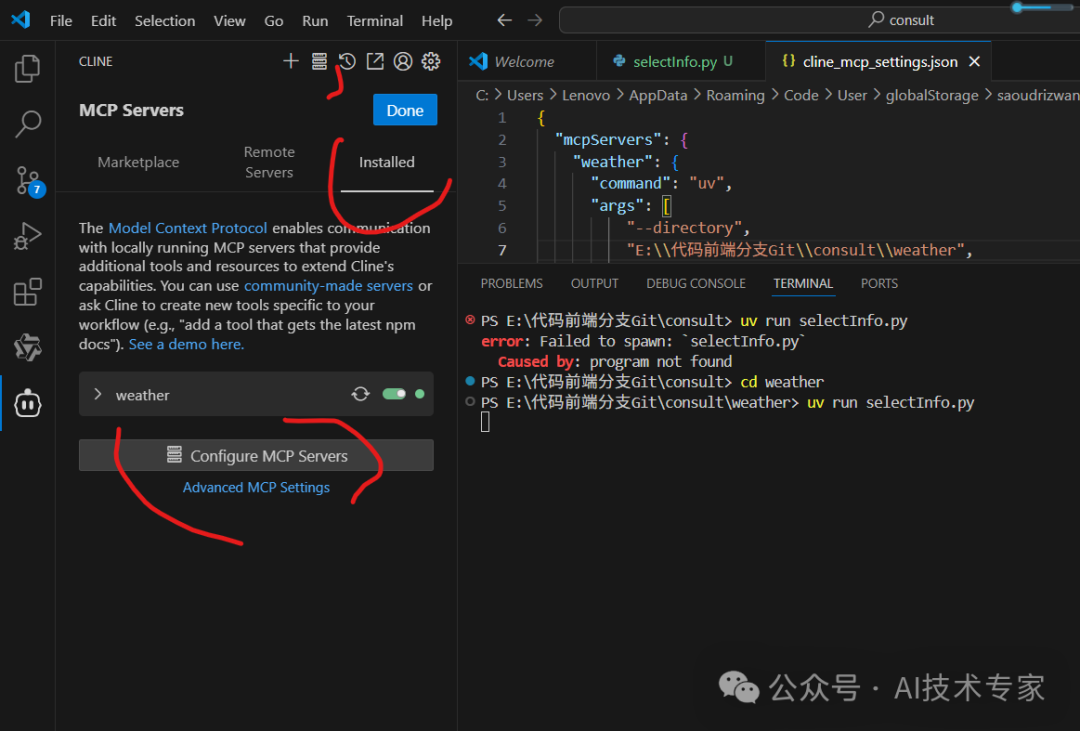Click the "mcpServers" key on line 2
This screenshot has width=1080, height=731.
[607, 139]
